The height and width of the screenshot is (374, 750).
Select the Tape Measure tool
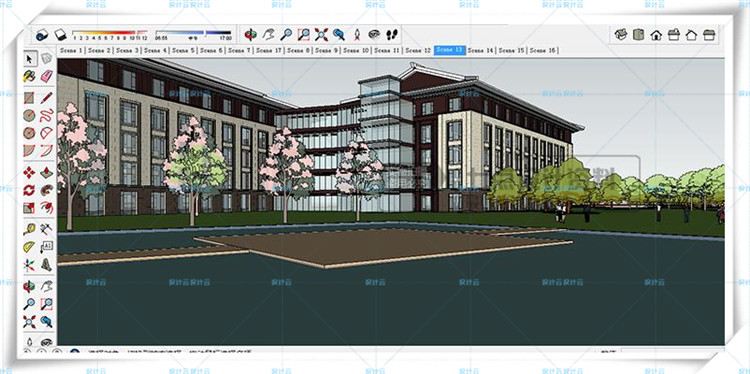point(29,229)
